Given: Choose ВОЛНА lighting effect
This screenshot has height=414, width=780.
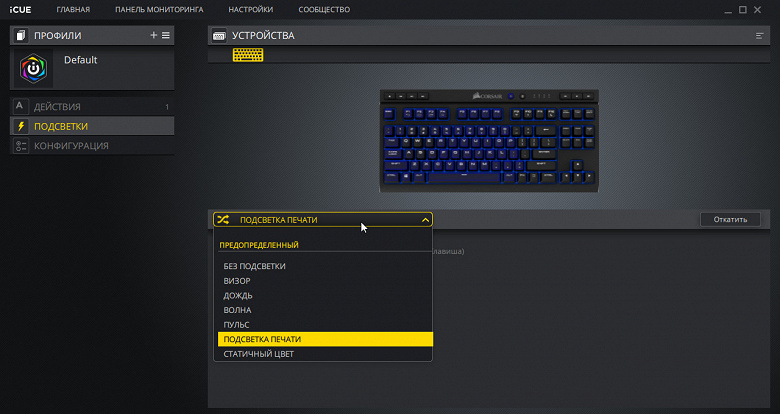Looking at the screenshot, I should tap(325, 310).
